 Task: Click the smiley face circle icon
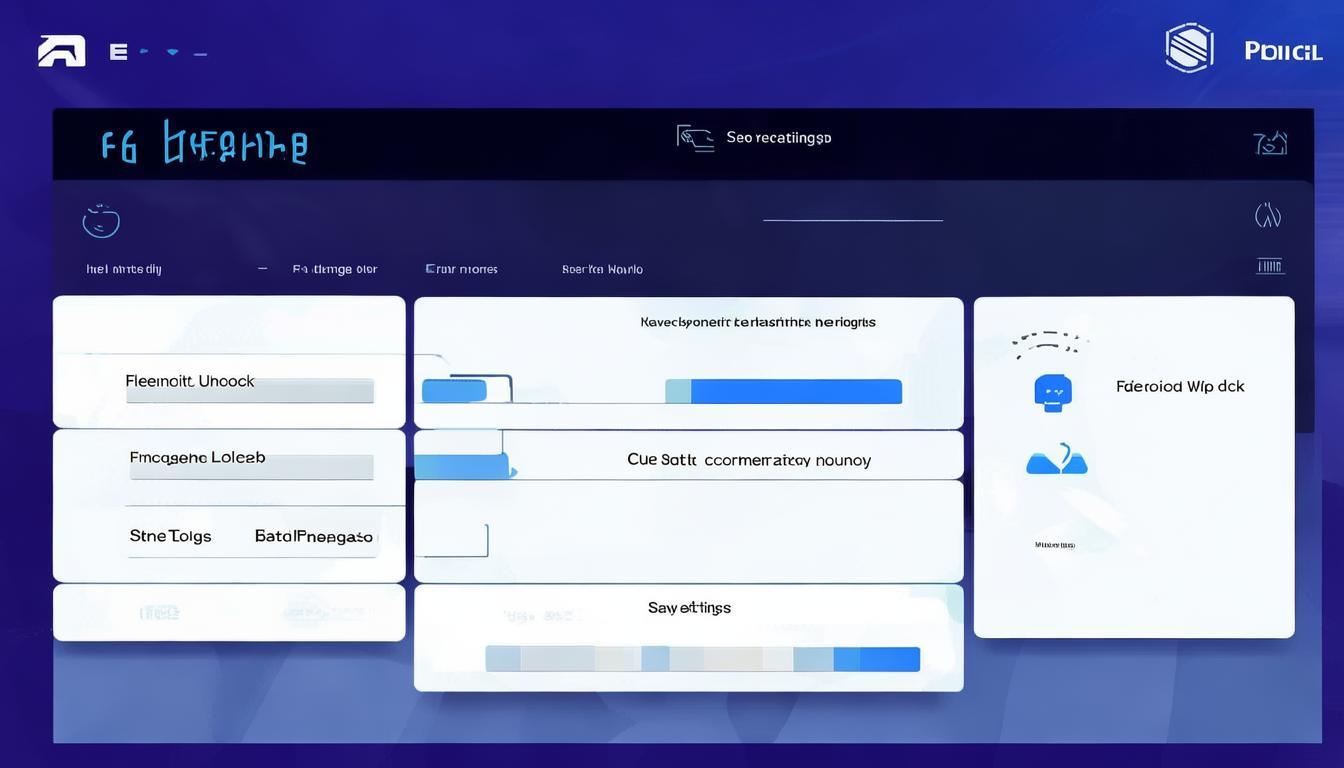[101, 221]
